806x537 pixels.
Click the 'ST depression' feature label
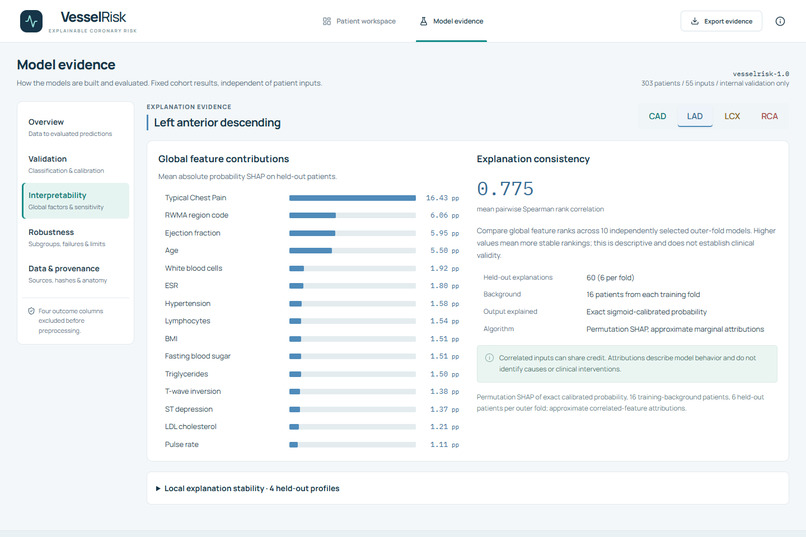tap(189, 409)
